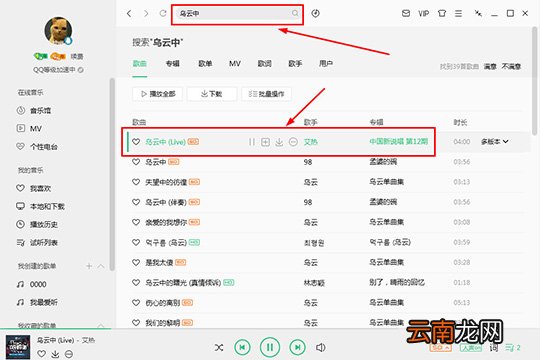Like the song 我们的黎明

click(136, 323)
